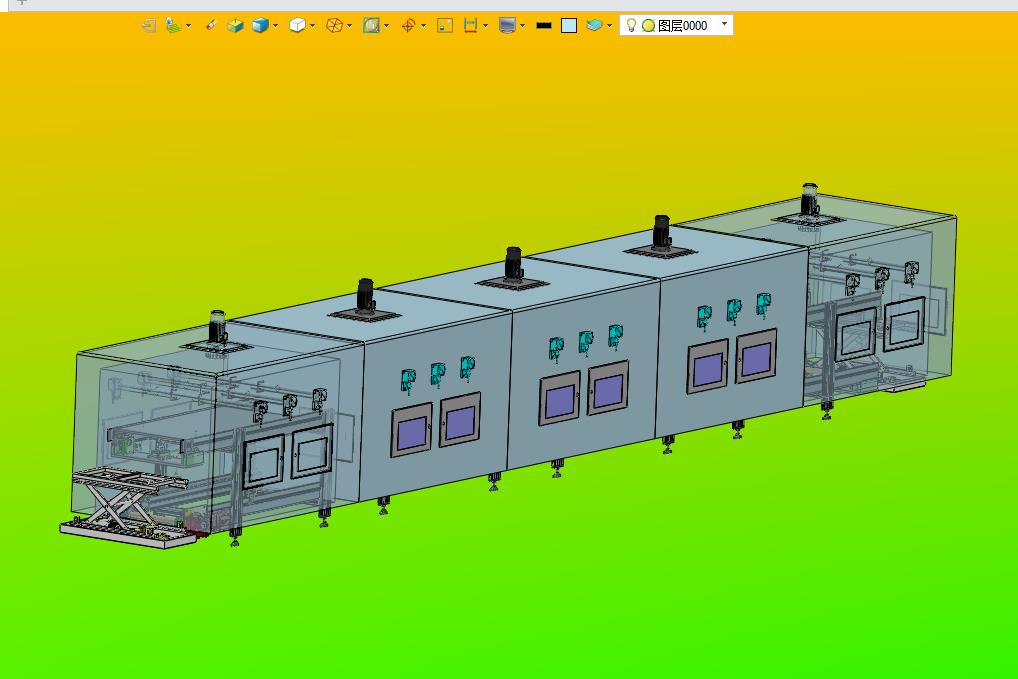The height and width of the screenshot is (679, 1018).
Task: Click the framed section view icon
Action: click(371, 25)
